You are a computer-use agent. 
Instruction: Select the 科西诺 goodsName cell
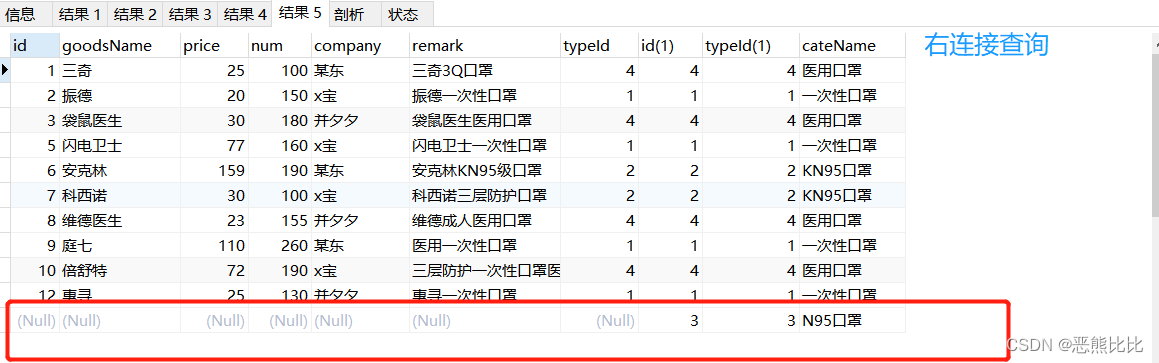coord(120,196)
